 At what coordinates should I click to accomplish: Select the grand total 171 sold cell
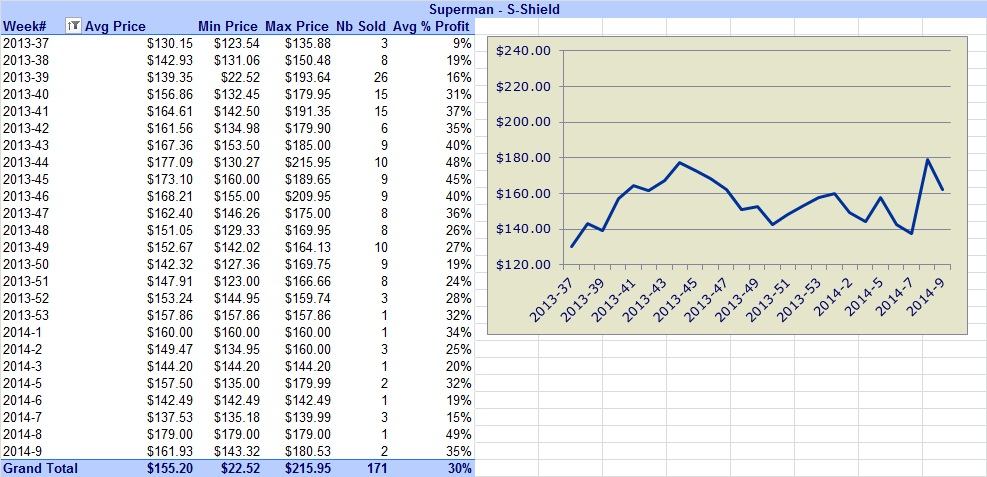click(376, 468)
